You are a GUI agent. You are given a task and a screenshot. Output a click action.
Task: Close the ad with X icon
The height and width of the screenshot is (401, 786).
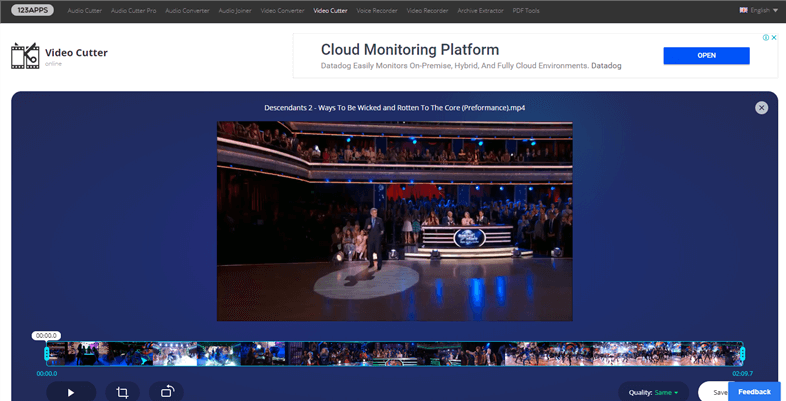click(x=774, y=38)
